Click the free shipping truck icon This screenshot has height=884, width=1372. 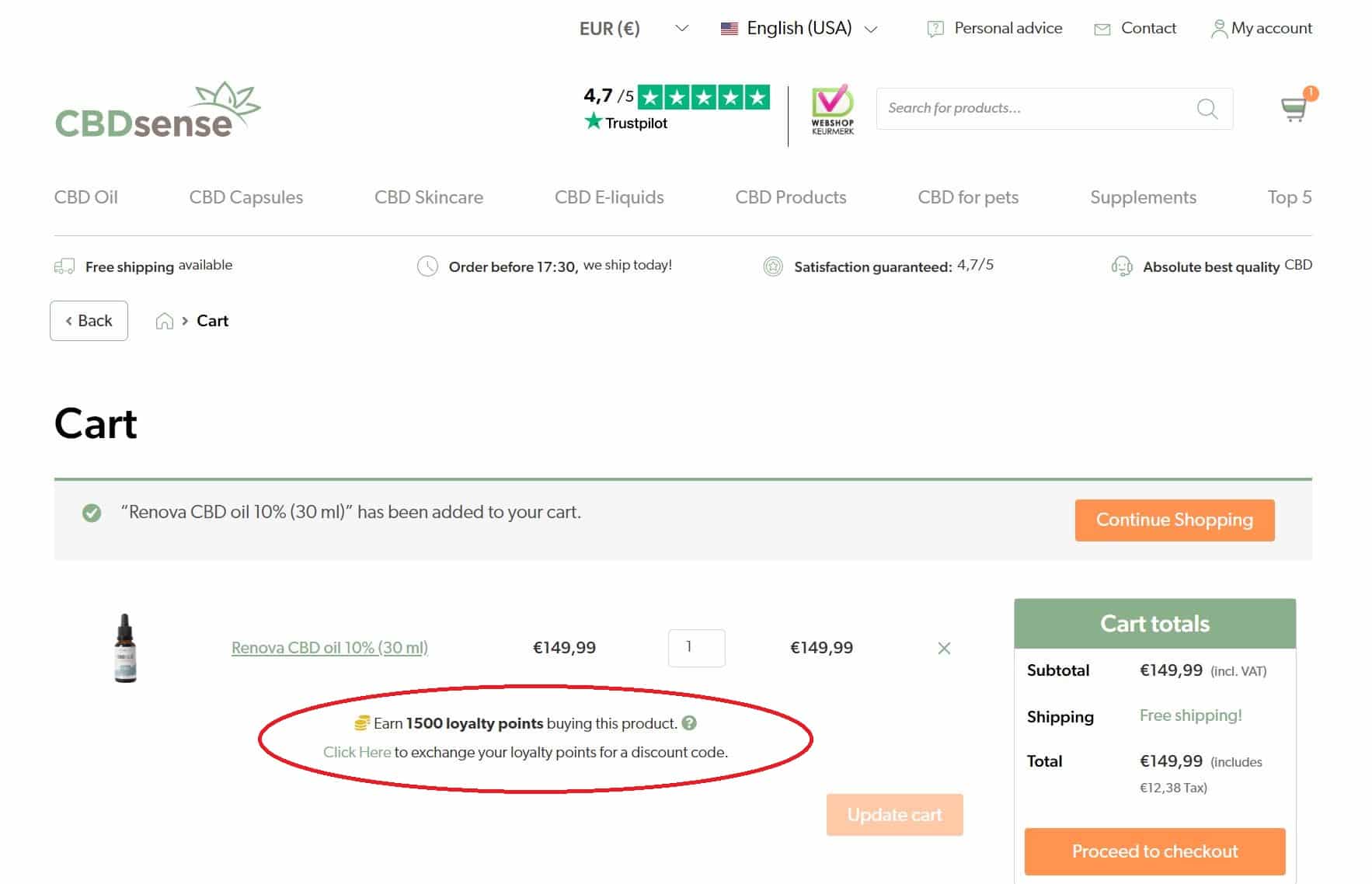(64, 266)
